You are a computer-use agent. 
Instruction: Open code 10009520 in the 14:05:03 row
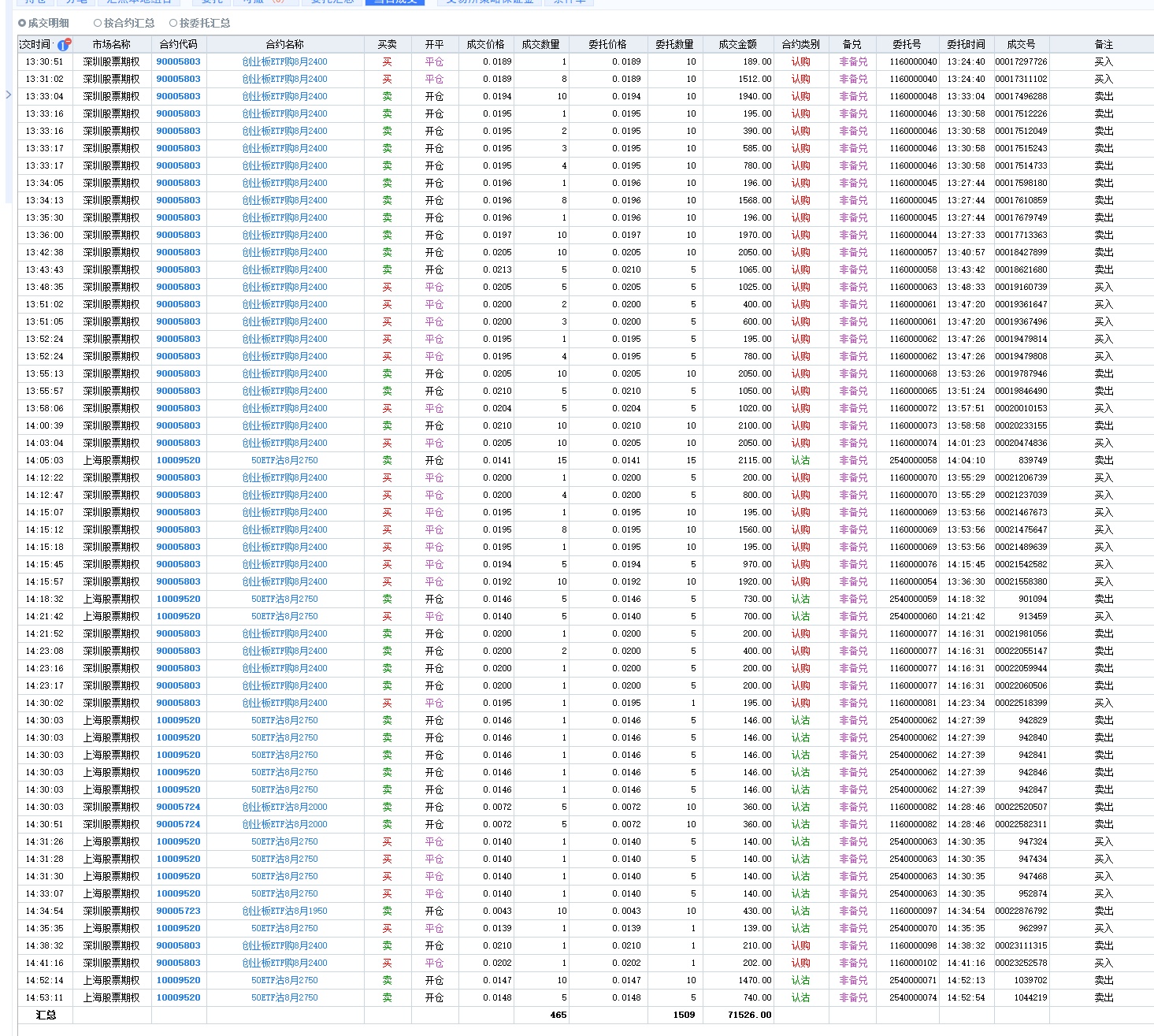178,460
